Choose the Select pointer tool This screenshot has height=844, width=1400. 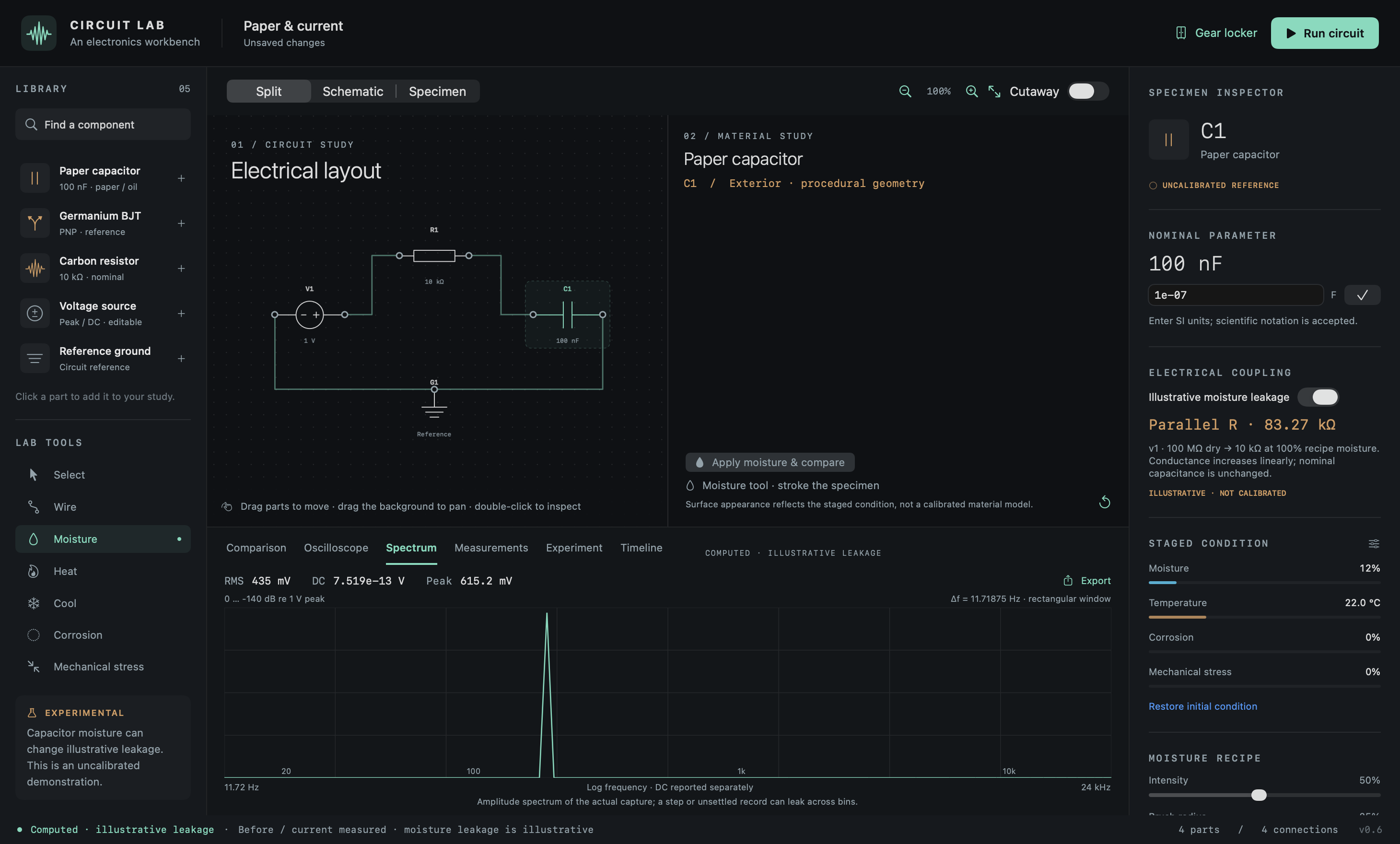(x=103, y=475)
